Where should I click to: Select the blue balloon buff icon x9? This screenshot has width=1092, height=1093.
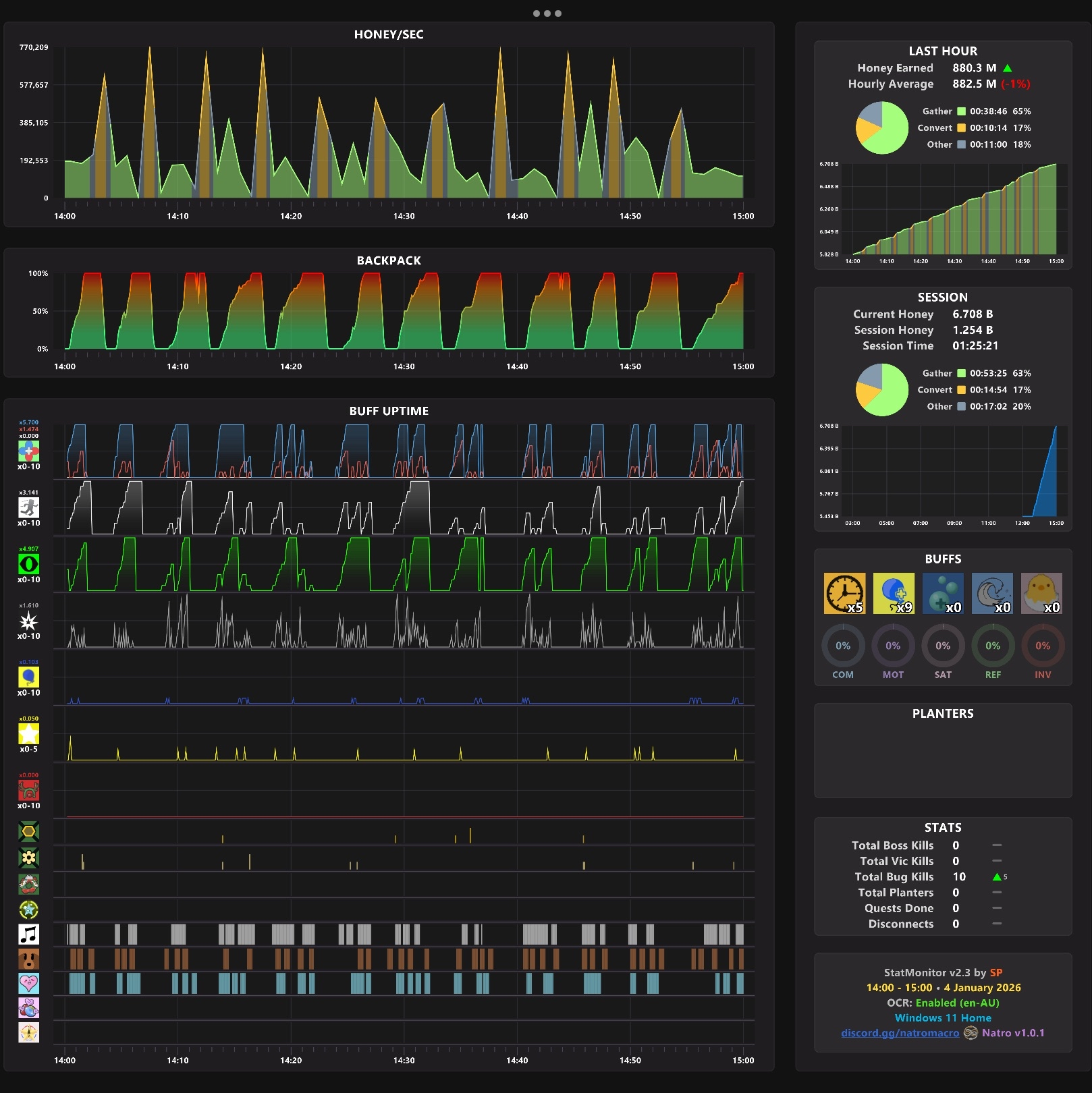point(894,593)
